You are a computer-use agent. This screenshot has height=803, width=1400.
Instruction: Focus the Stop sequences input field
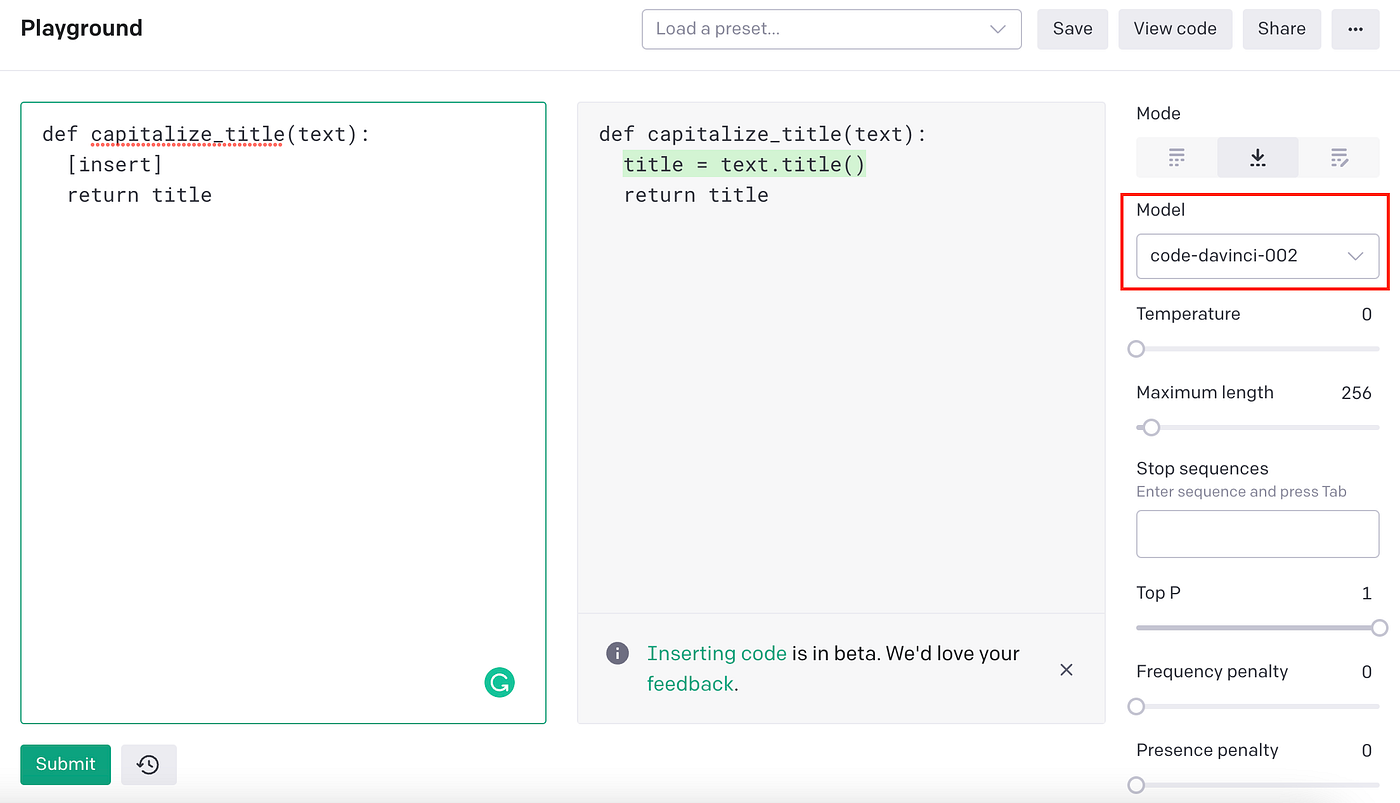coord(1258,534)
